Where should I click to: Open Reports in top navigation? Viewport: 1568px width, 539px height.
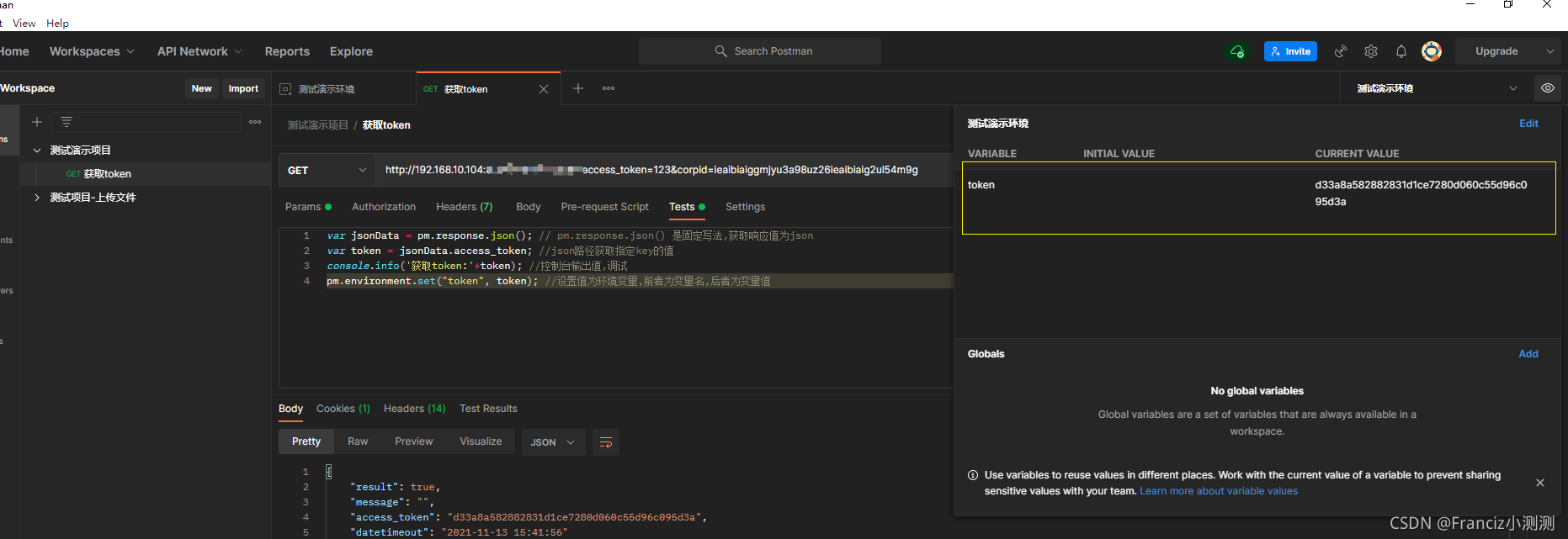click(287, 51)
